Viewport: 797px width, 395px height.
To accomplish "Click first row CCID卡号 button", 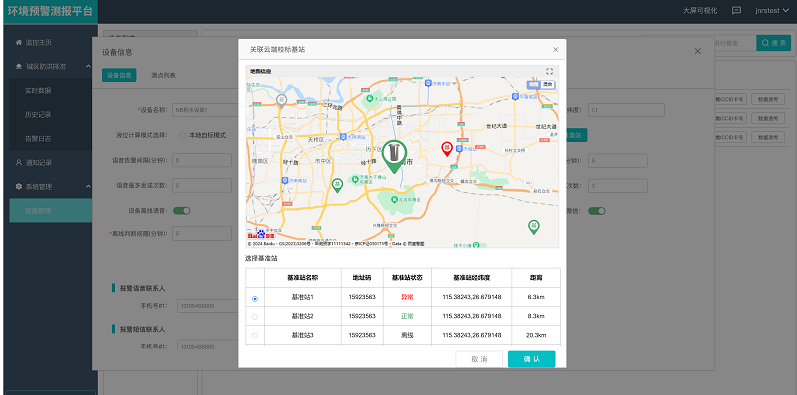I will (730, 100).
